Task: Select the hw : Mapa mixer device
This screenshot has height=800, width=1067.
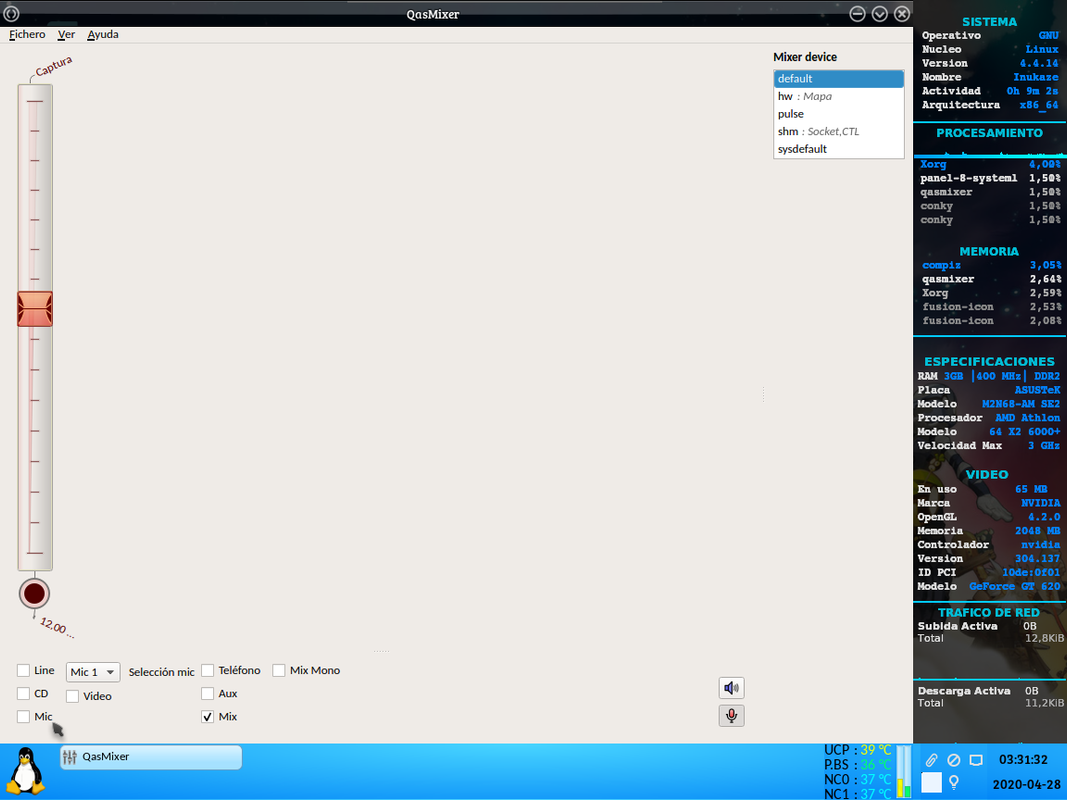Action: (x=838, y=96)
